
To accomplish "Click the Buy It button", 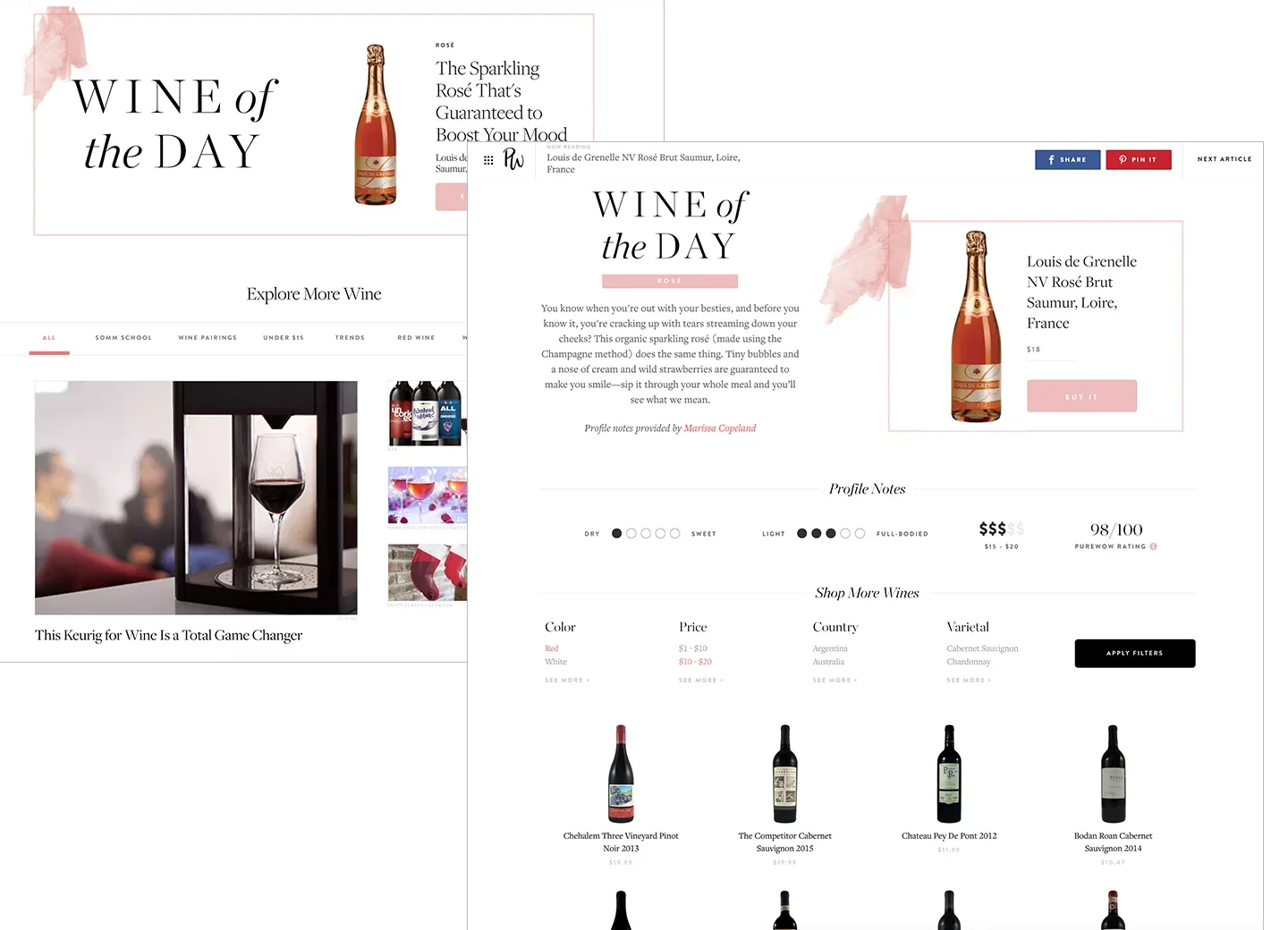I will coord(1081,396).
